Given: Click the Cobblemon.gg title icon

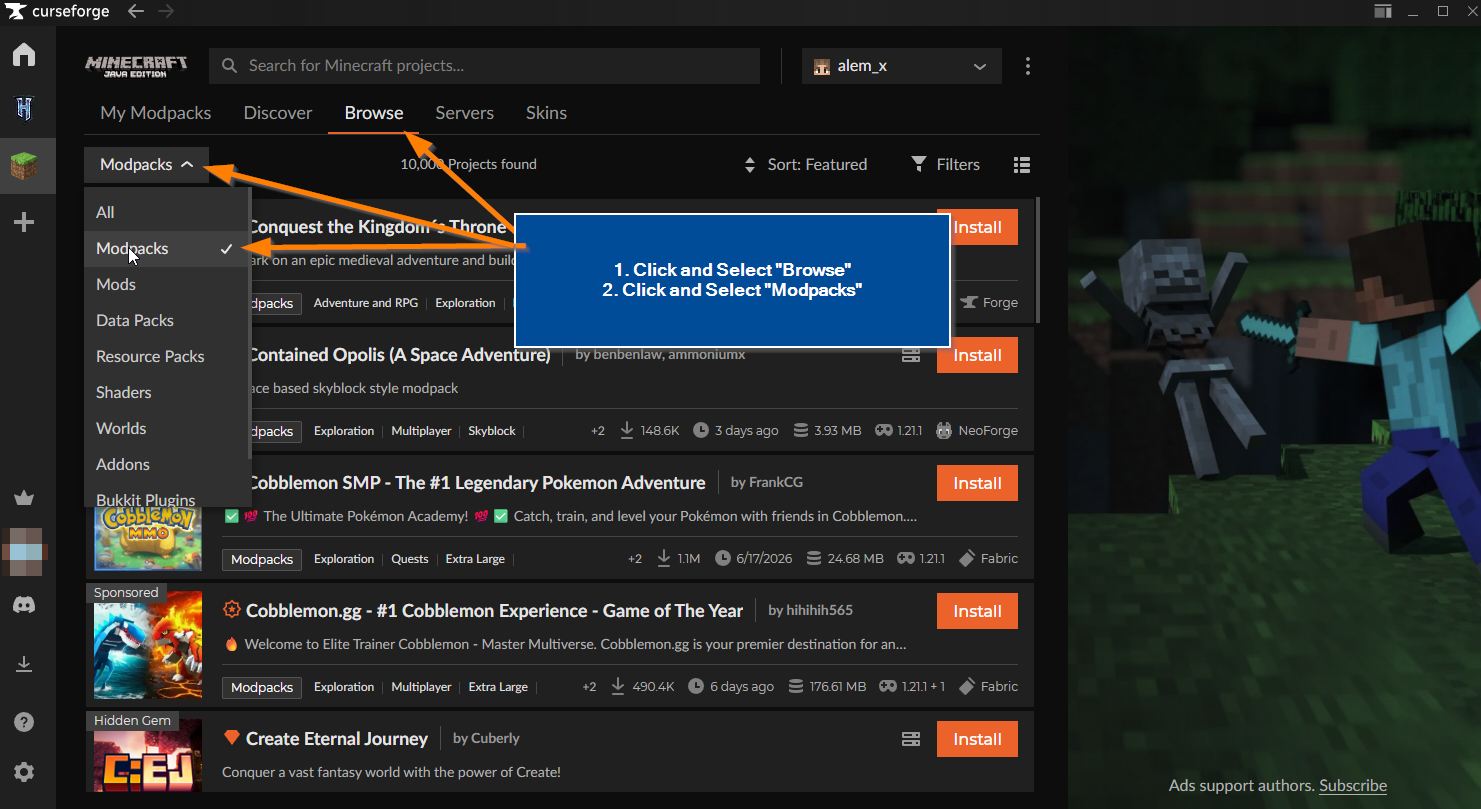Looking at the screenshot, I should tap(232, 610).
